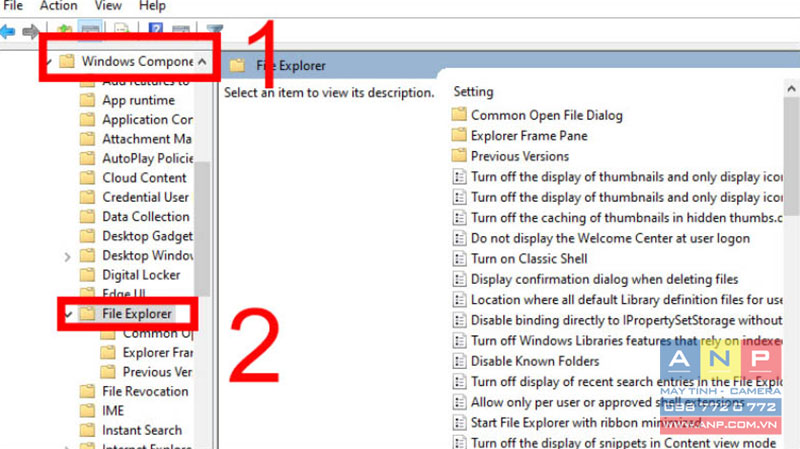Select Windows Components in the tree
This screenshot has width=800, height=449.
(137, 61)
